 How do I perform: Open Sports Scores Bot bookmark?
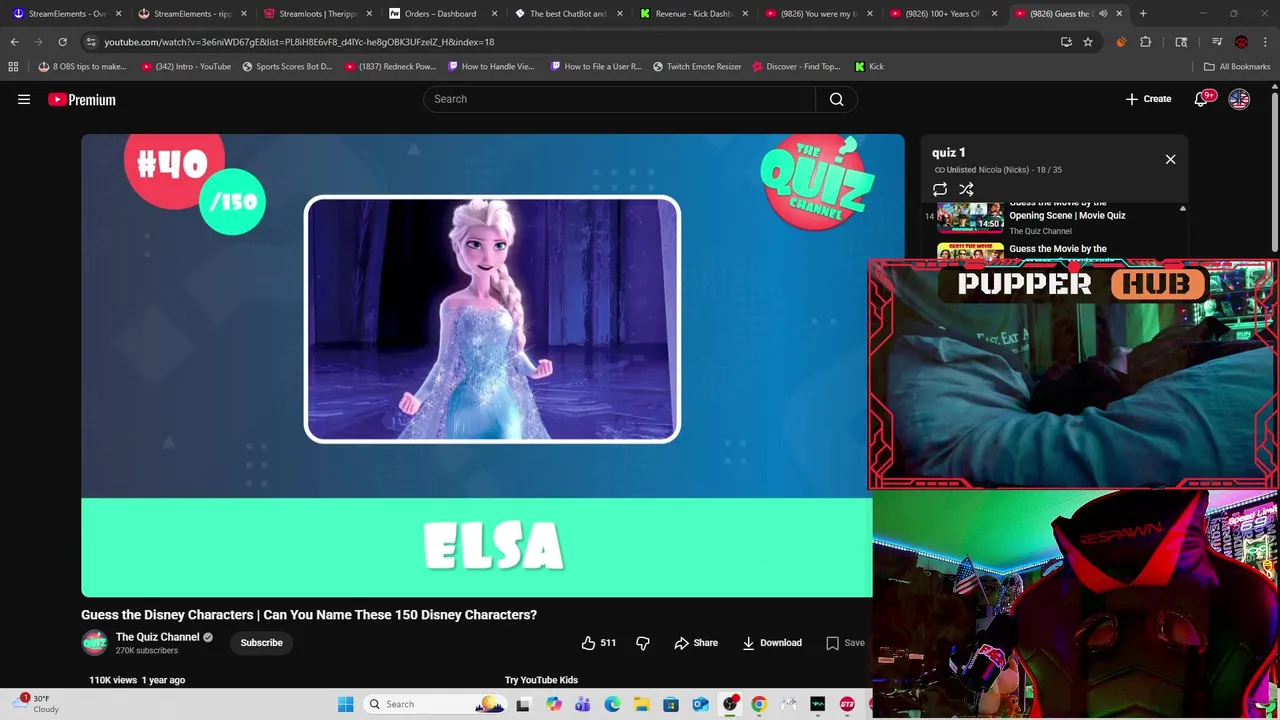click(x=286, y=66)
